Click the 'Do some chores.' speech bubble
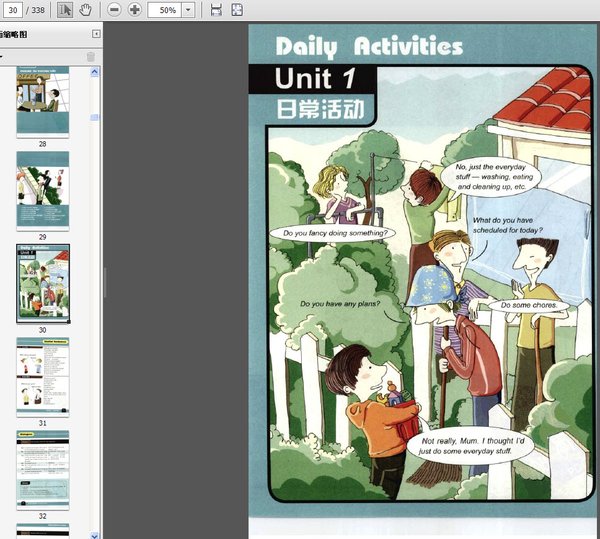This screenshot has width=600, height=539. [529, 305]
